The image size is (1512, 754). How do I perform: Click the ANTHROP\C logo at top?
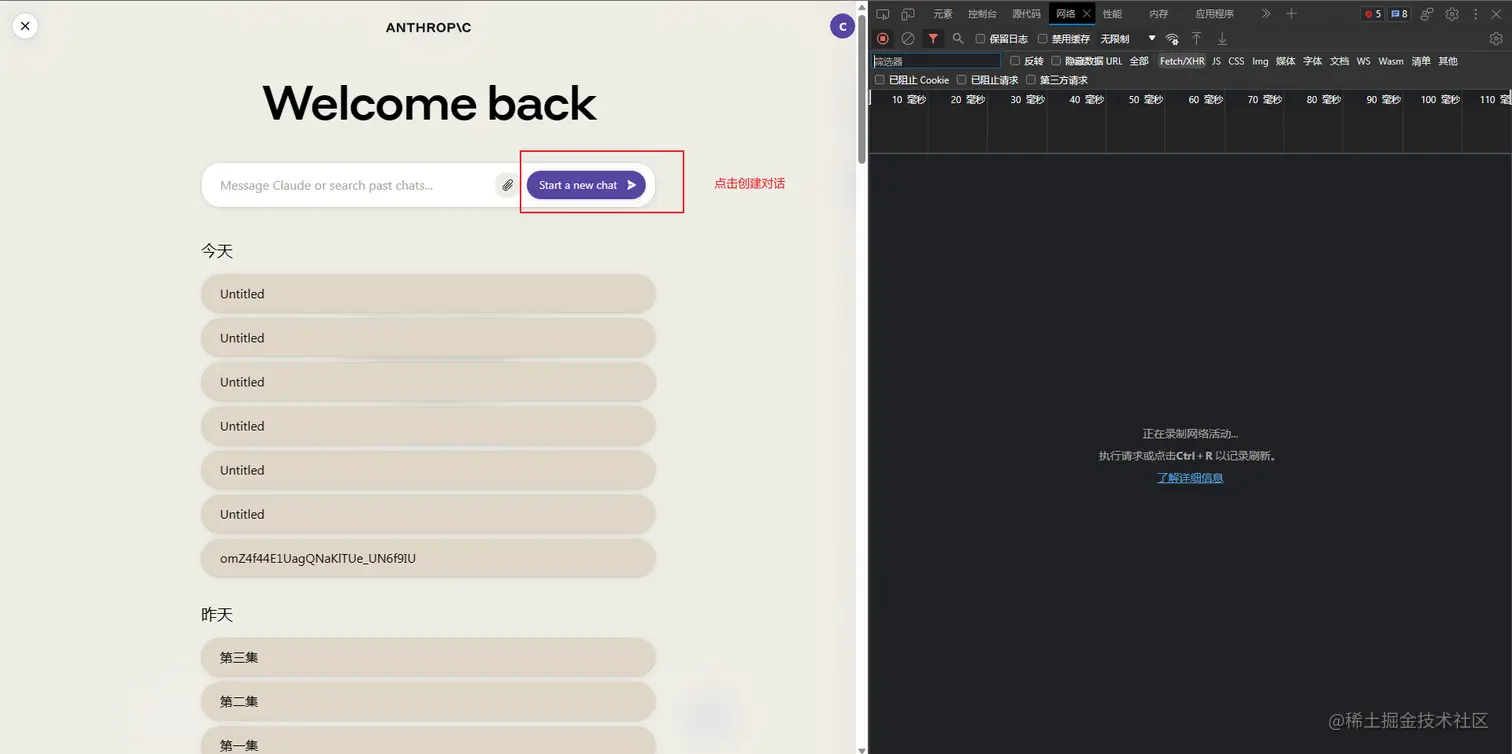point(428,28)
